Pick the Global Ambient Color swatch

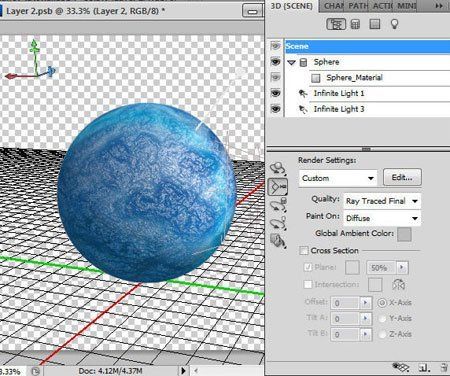point(404,234)
